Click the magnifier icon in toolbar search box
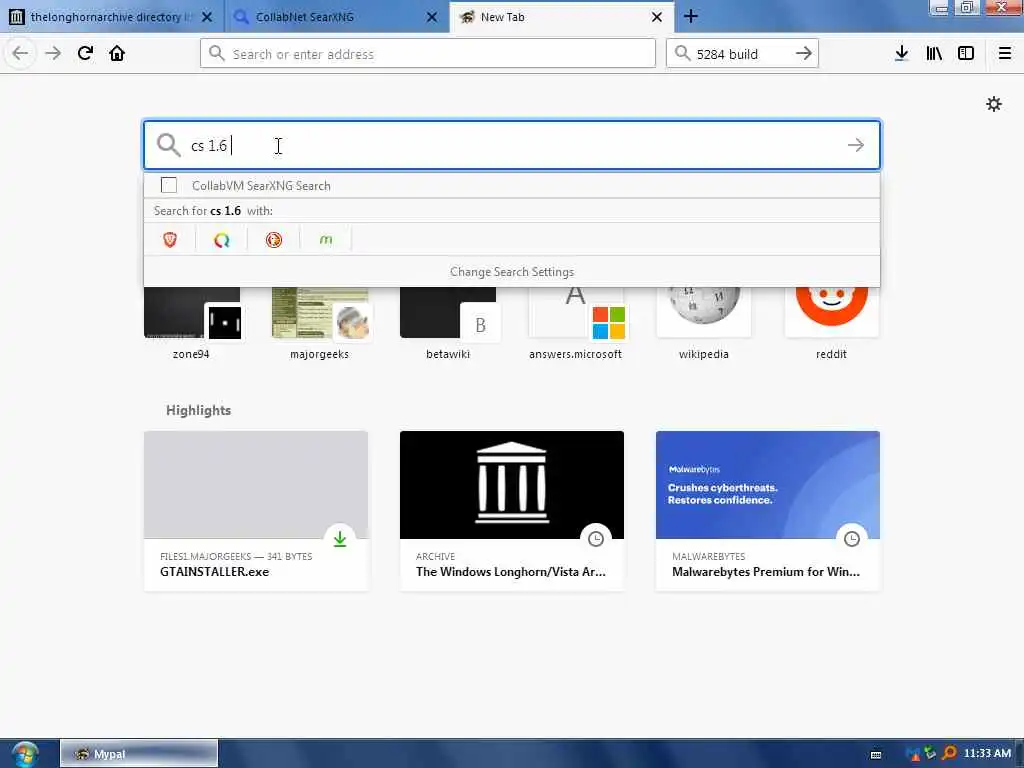This screenshot has height=768, width=1024. coord(682,54)
